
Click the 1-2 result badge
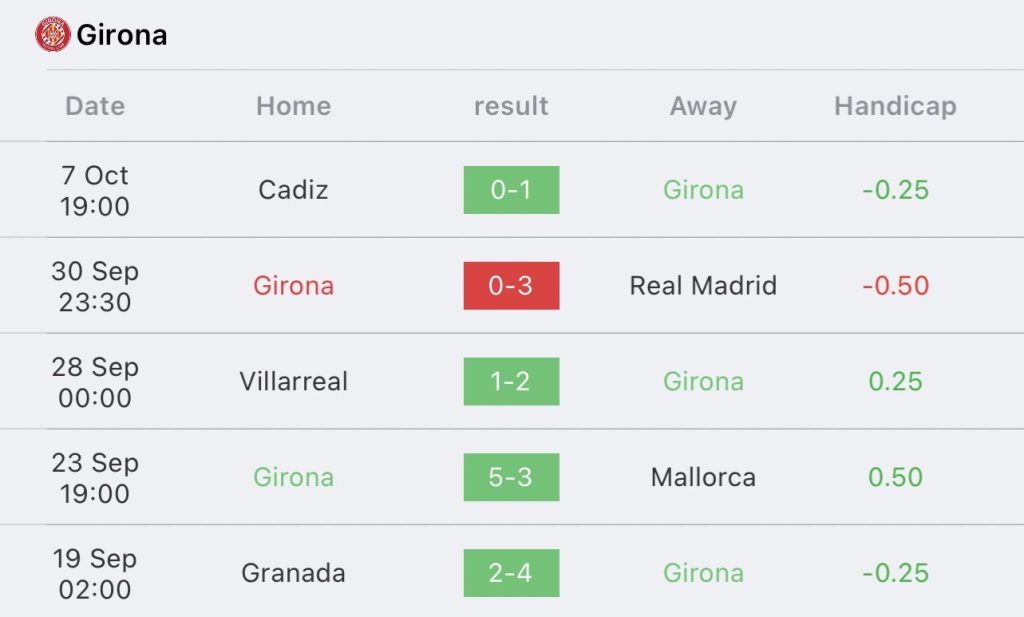[x=511, y=381]
